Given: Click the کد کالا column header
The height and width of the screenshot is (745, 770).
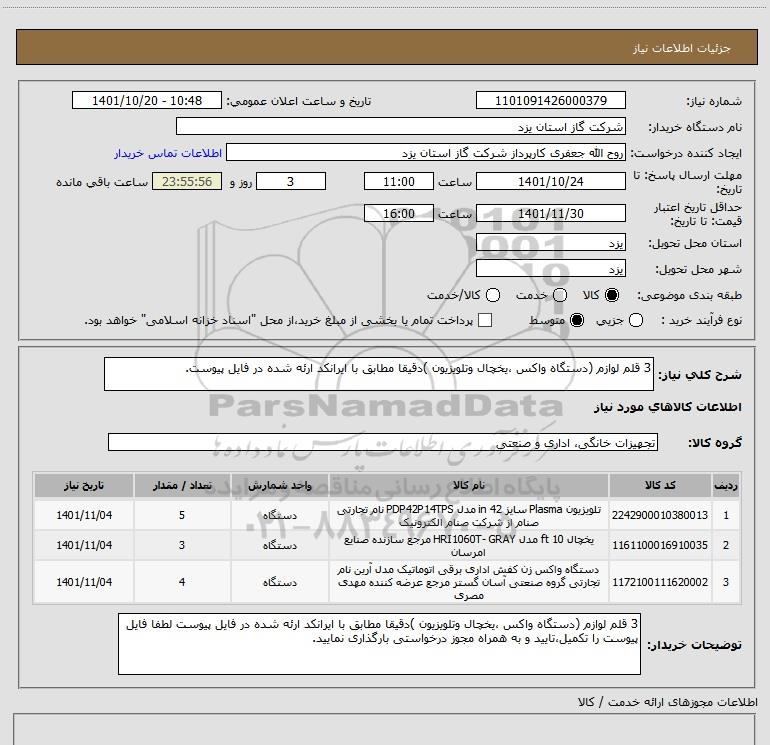Looking at the screenshot, I should (660, 485).
